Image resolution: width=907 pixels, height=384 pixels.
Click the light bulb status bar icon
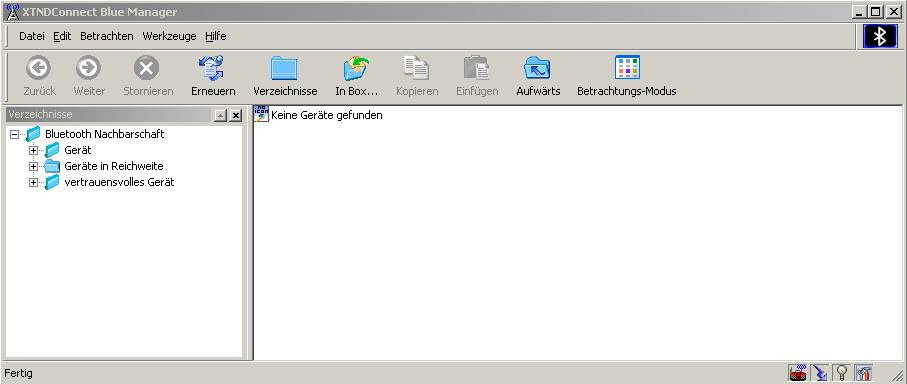point(841,372)
